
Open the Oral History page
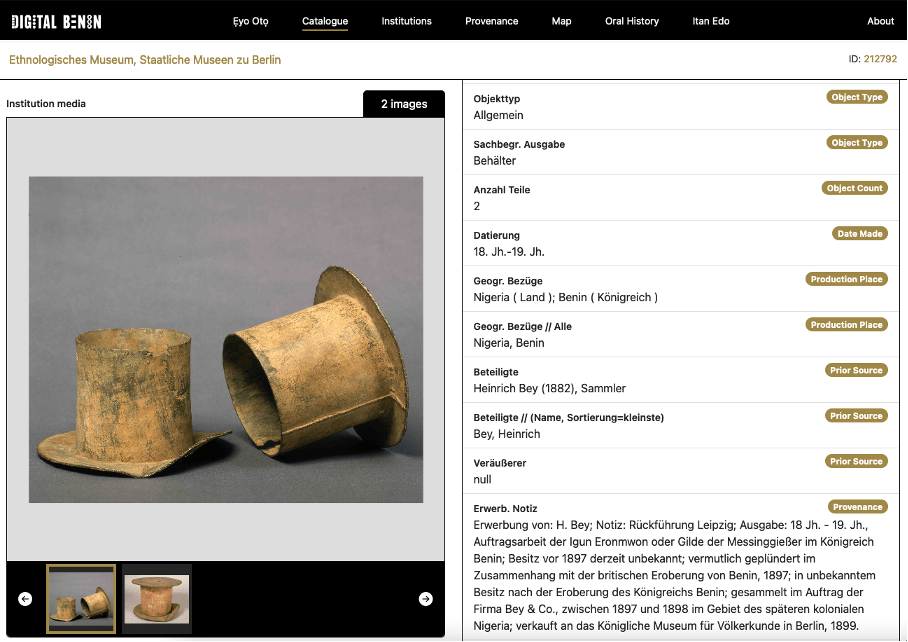click(631, 21)
